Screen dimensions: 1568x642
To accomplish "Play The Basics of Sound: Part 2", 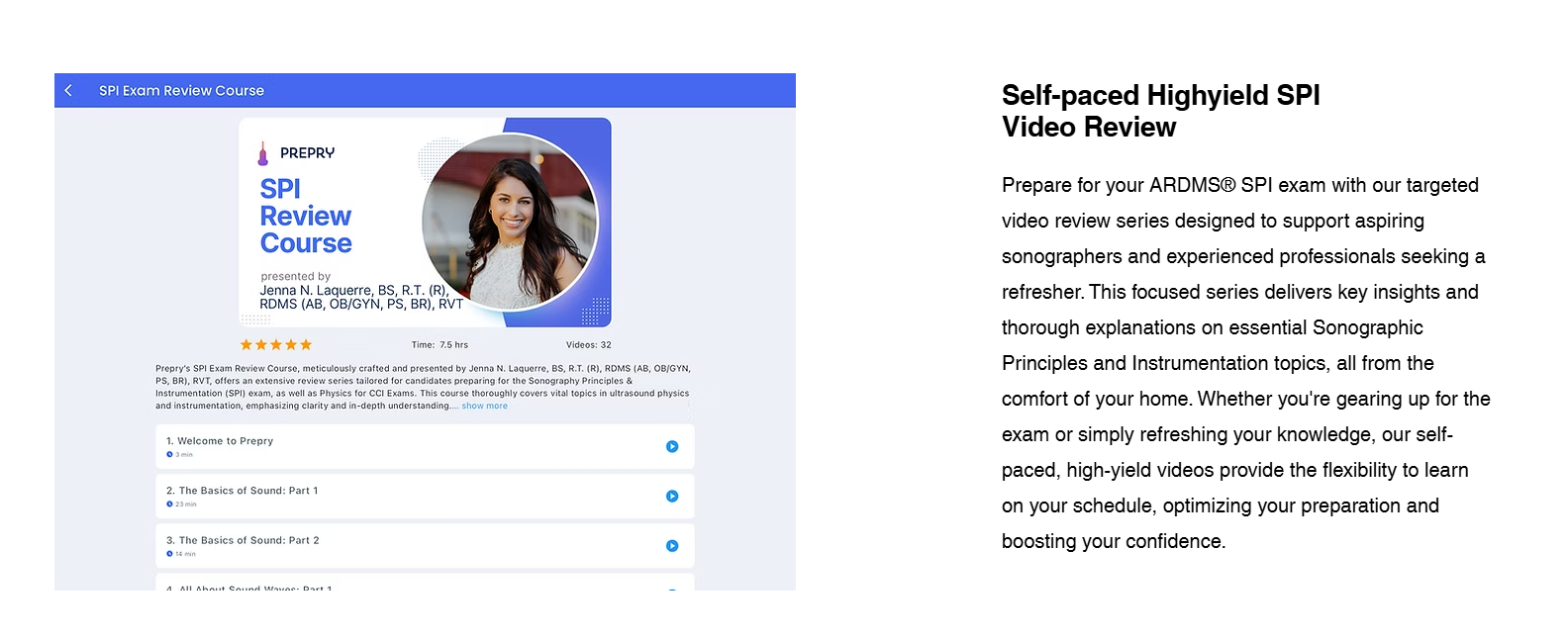I will coord(672,545).
